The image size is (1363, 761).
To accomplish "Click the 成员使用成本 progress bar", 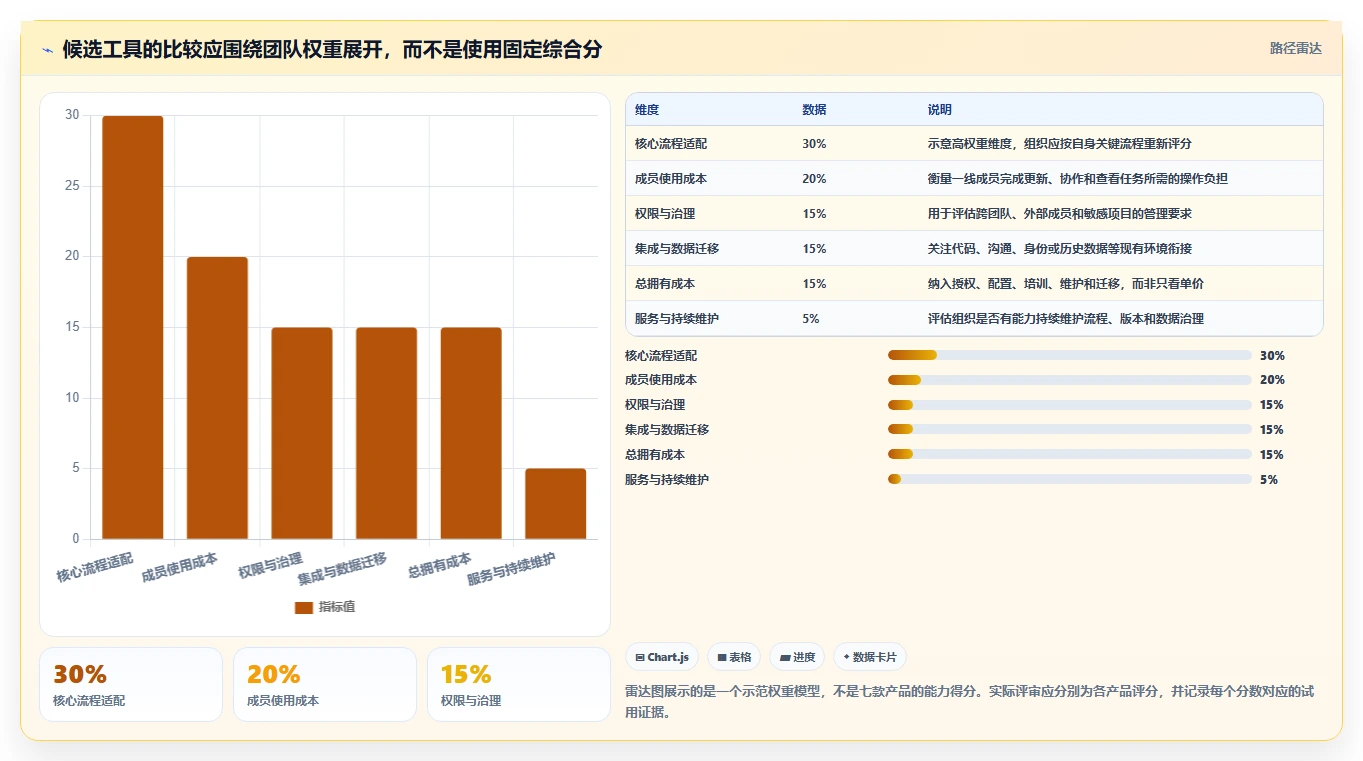I will pos(1069,380).
